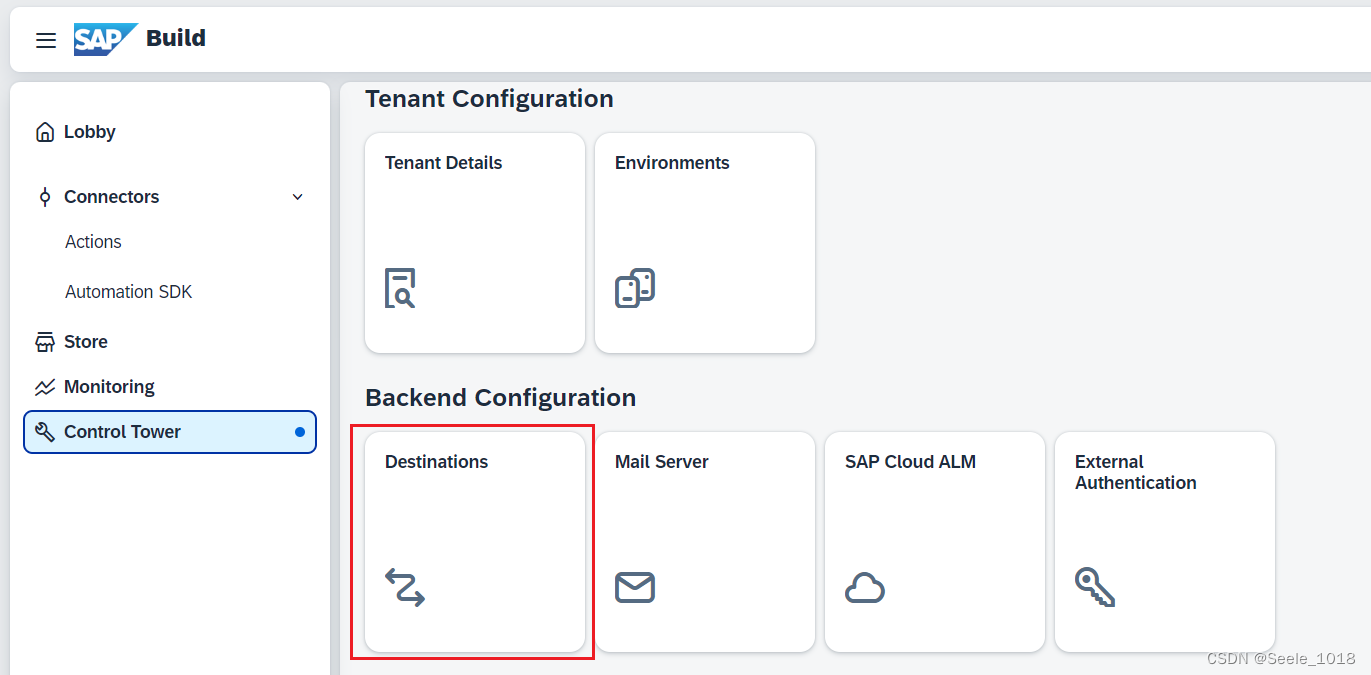
Task: Open the hamburger navigation menu
Action: coord(46,40)
